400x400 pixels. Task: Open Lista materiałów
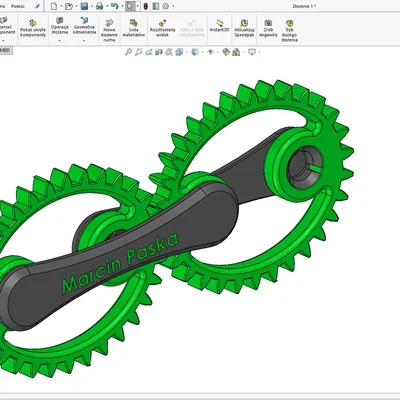pyautogui.click(x=133, y=28)
